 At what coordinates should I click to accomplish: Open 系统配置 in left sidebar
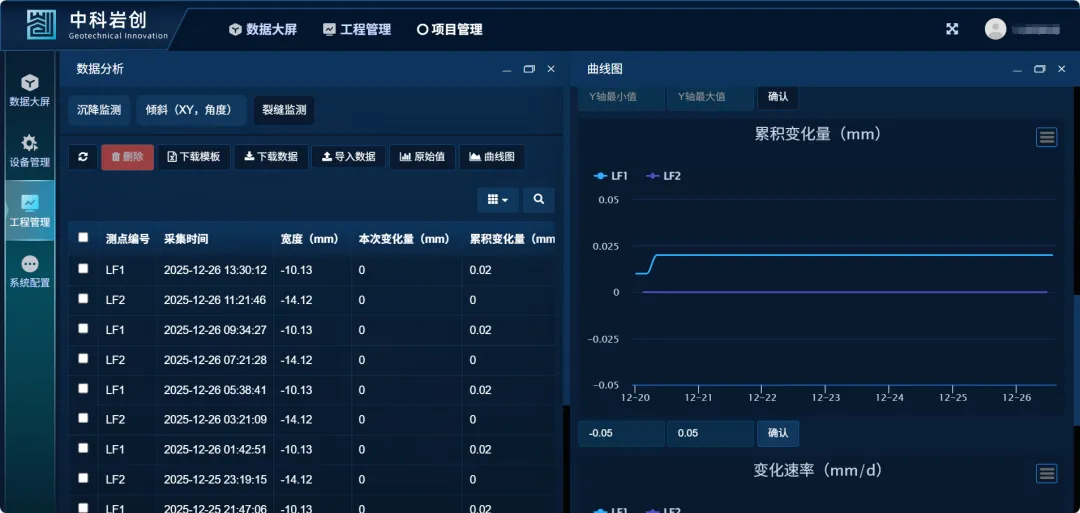click(x=29, y=271)
